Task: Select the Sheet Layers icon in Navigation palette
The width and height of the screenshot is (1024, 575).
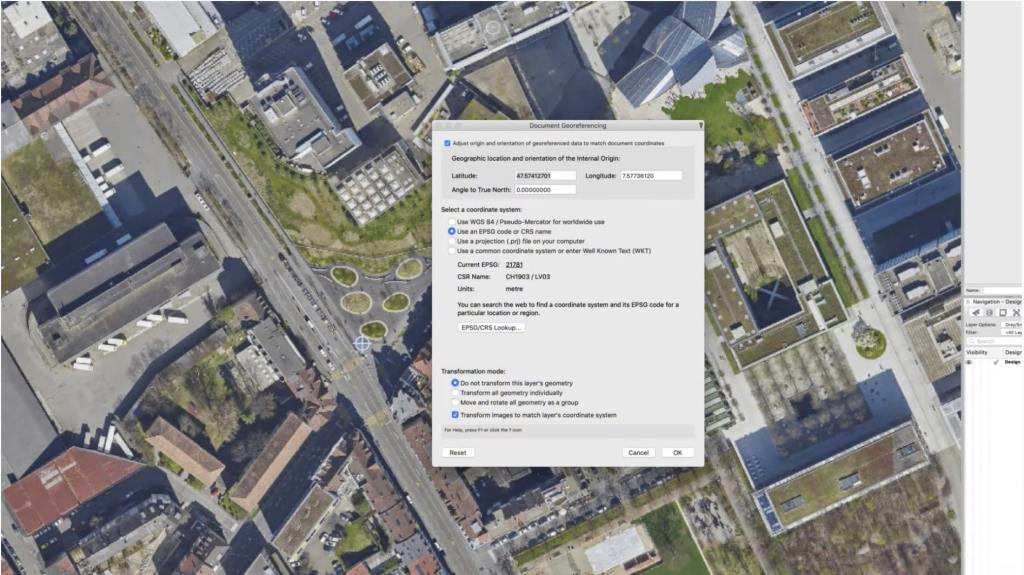Action: pos(1002,313)
